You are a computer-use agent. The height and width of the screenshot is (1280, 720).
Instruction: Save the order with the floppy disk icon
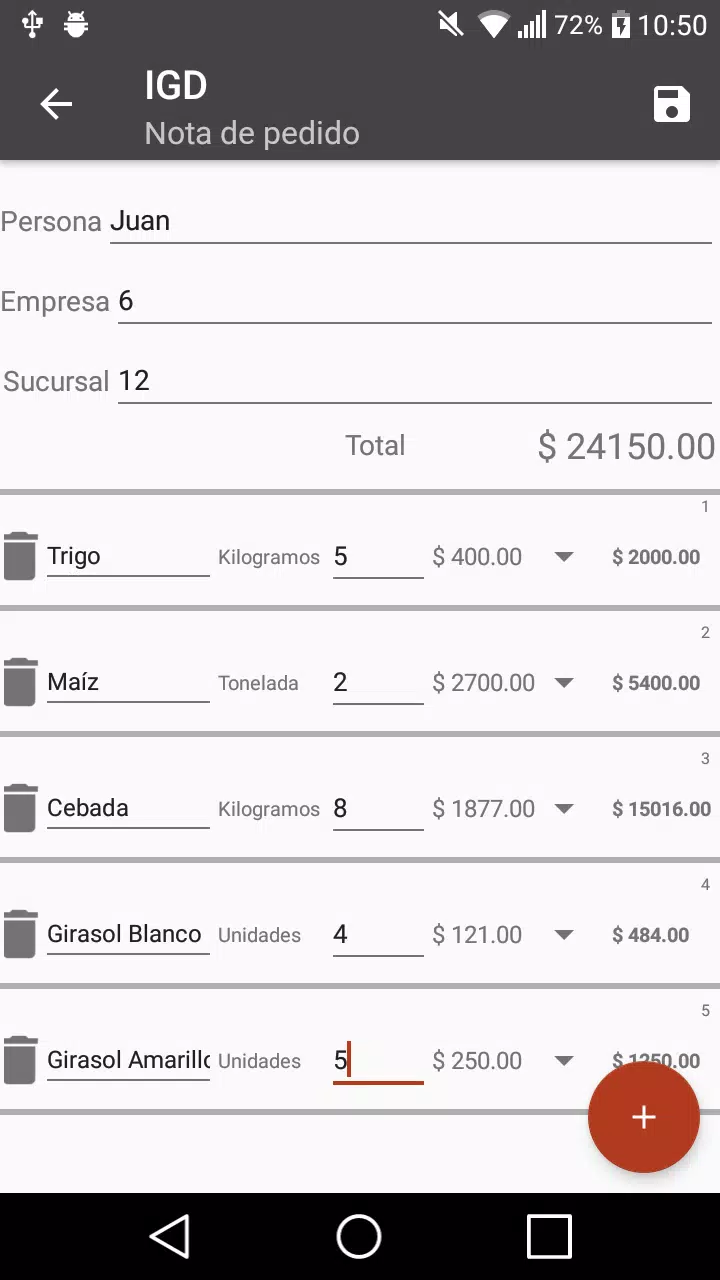(672, 104)
